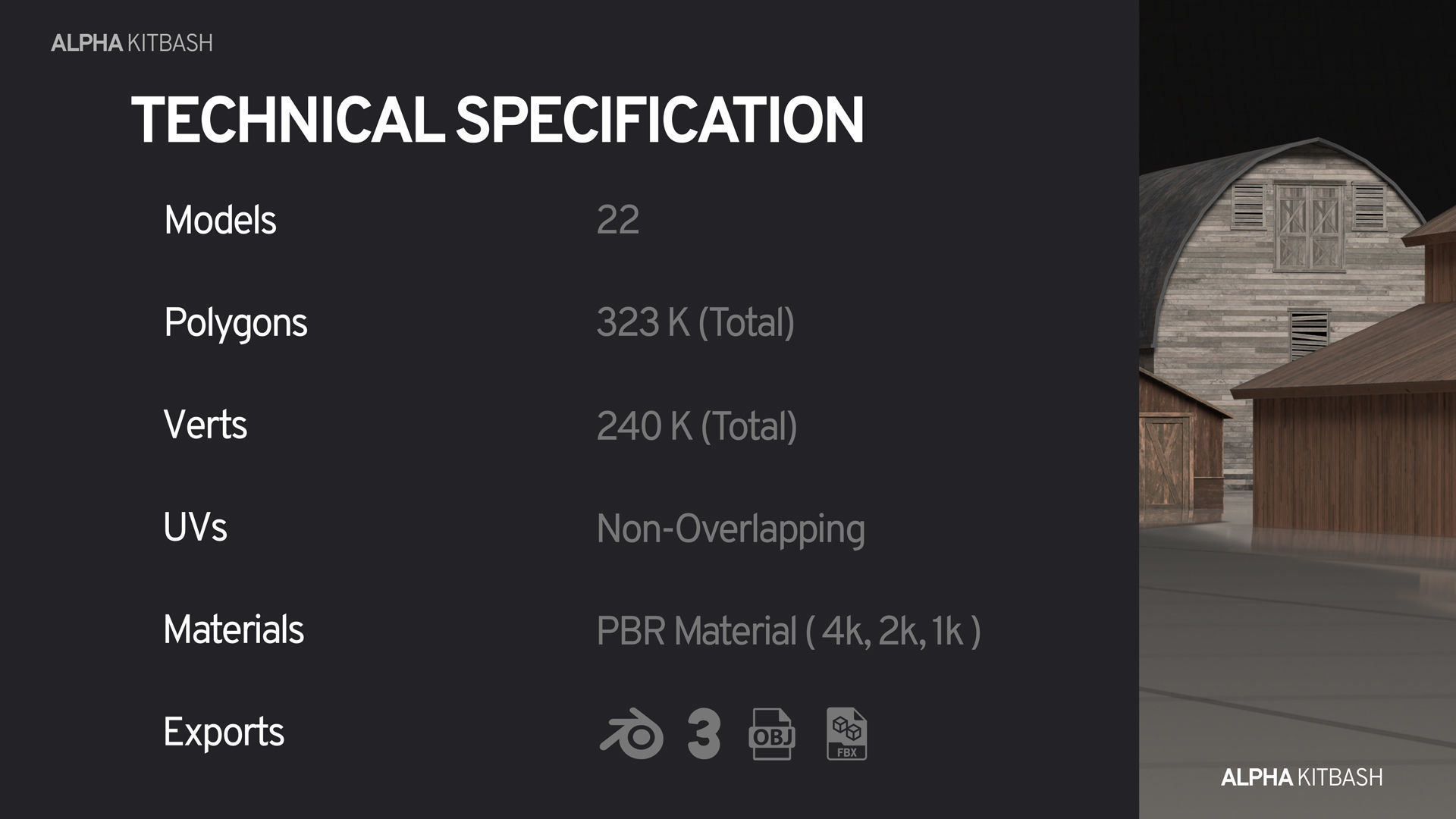1456x819 pixels.
Task: Click the models count value 22
Action: tap(617, 220)
